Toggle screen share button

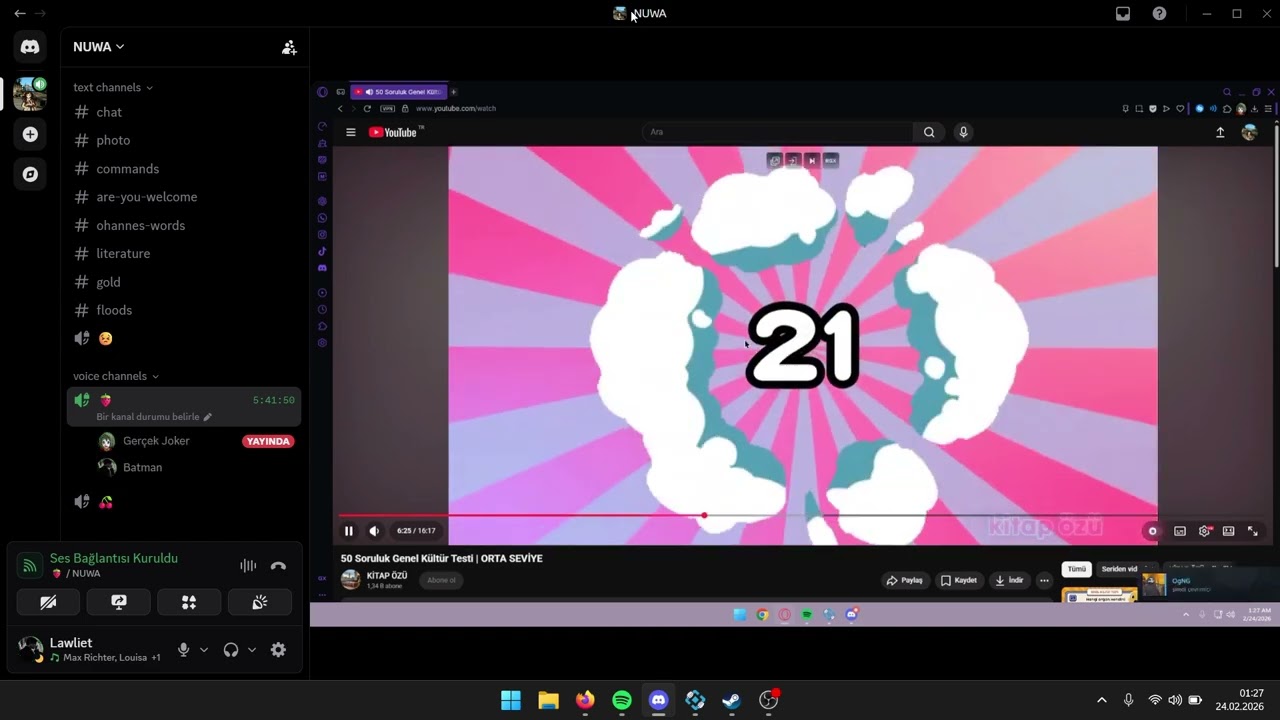(x=119, y=602)
